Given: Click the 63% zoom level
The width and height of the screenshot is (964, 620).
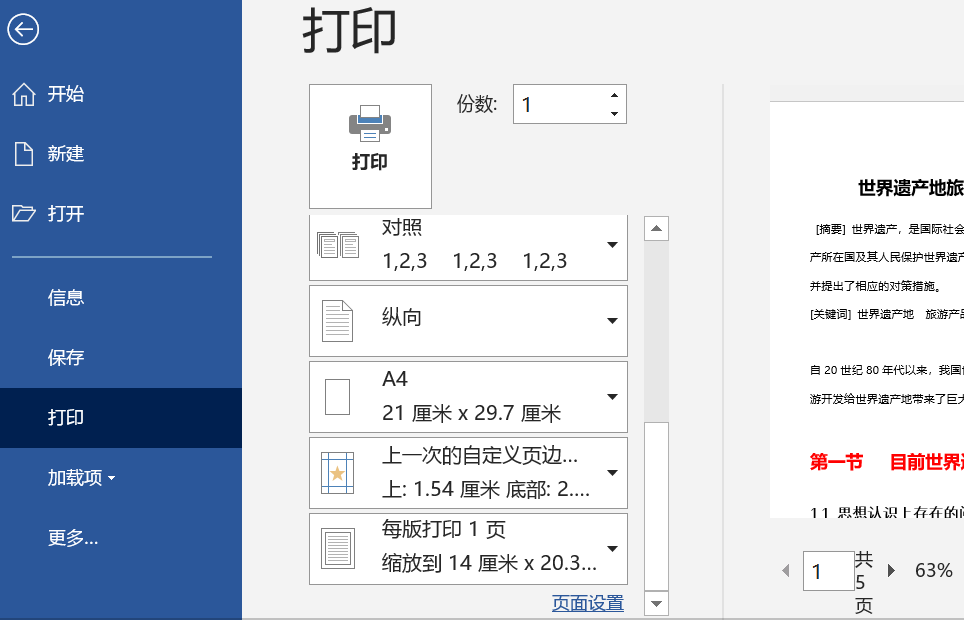Looking at the screenshot, I should click(x=933, y=570).
